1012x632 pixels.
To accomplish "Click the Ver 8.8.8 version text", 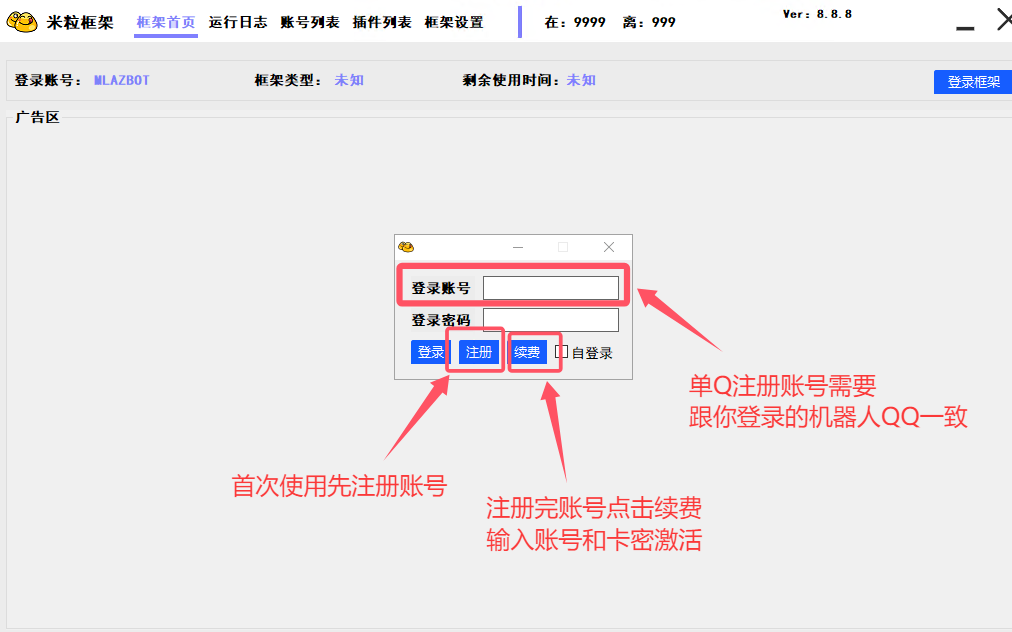I will (x=818, y=15).
